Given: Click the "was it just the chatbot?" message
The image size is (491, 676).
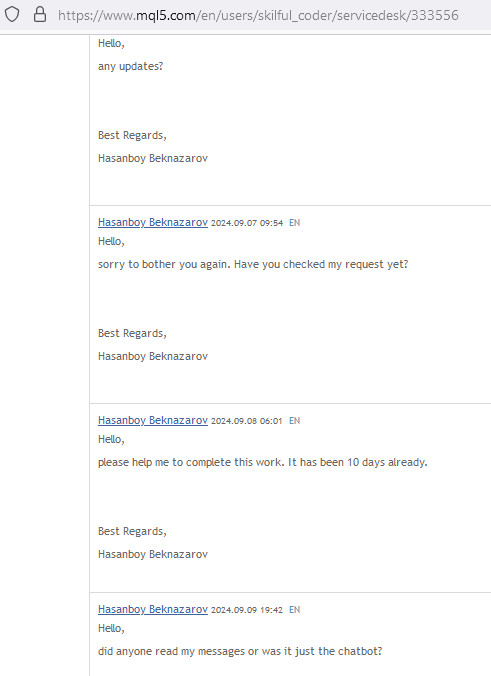Looking at the screenshot, I should coord(240,651).
